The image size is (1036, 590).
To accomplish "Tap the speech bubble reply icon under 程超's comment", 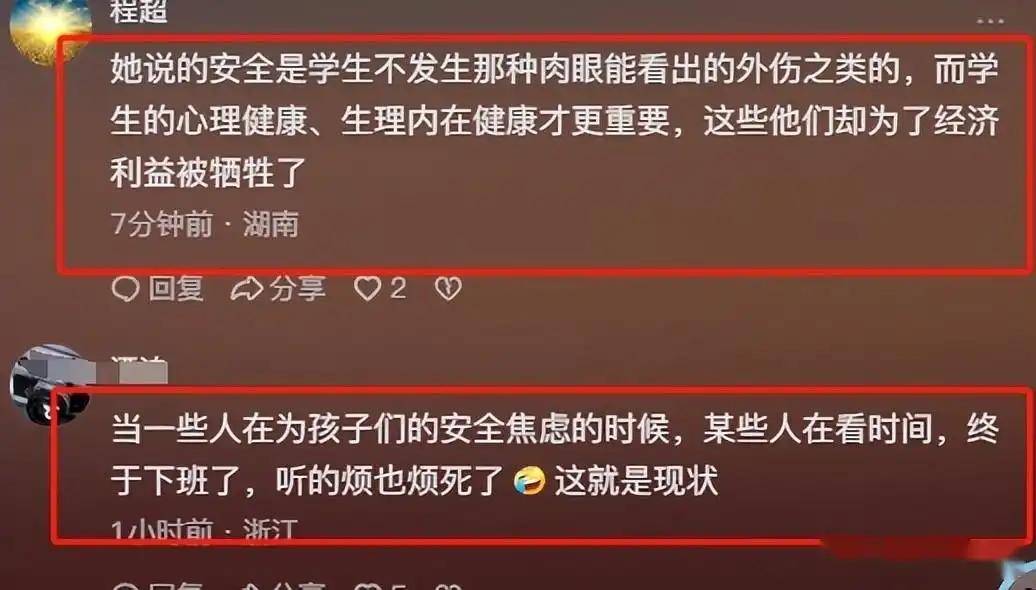I will pos(126,289).
